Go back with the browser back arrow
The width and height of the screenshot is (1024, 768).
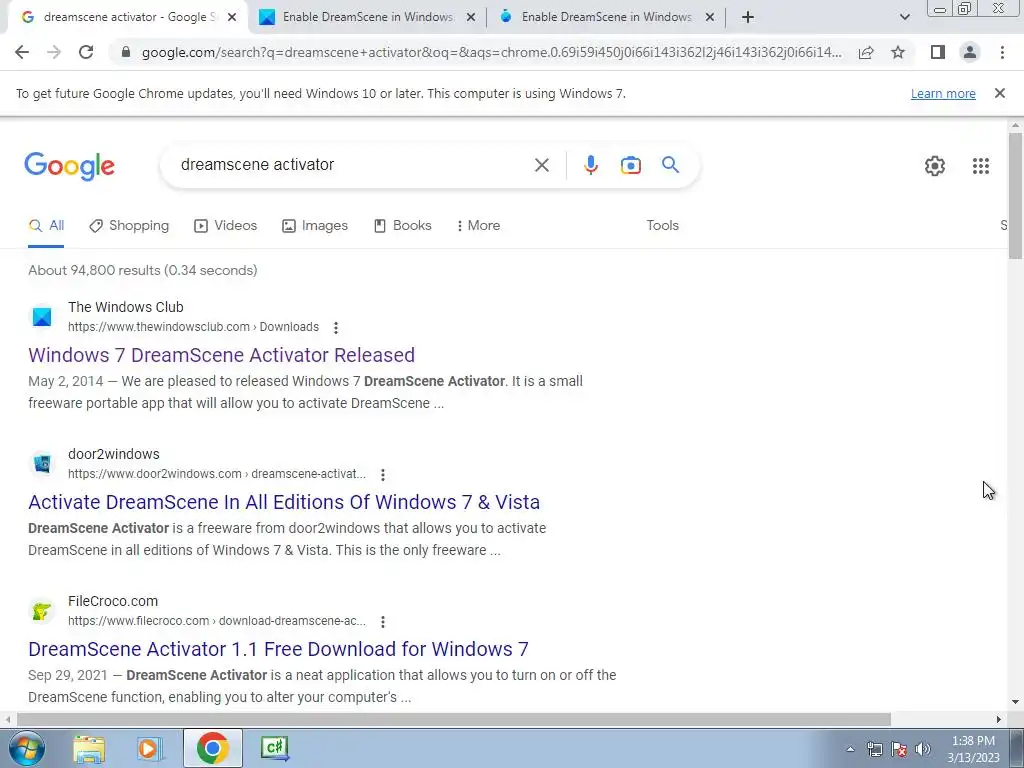click(22, 52)
